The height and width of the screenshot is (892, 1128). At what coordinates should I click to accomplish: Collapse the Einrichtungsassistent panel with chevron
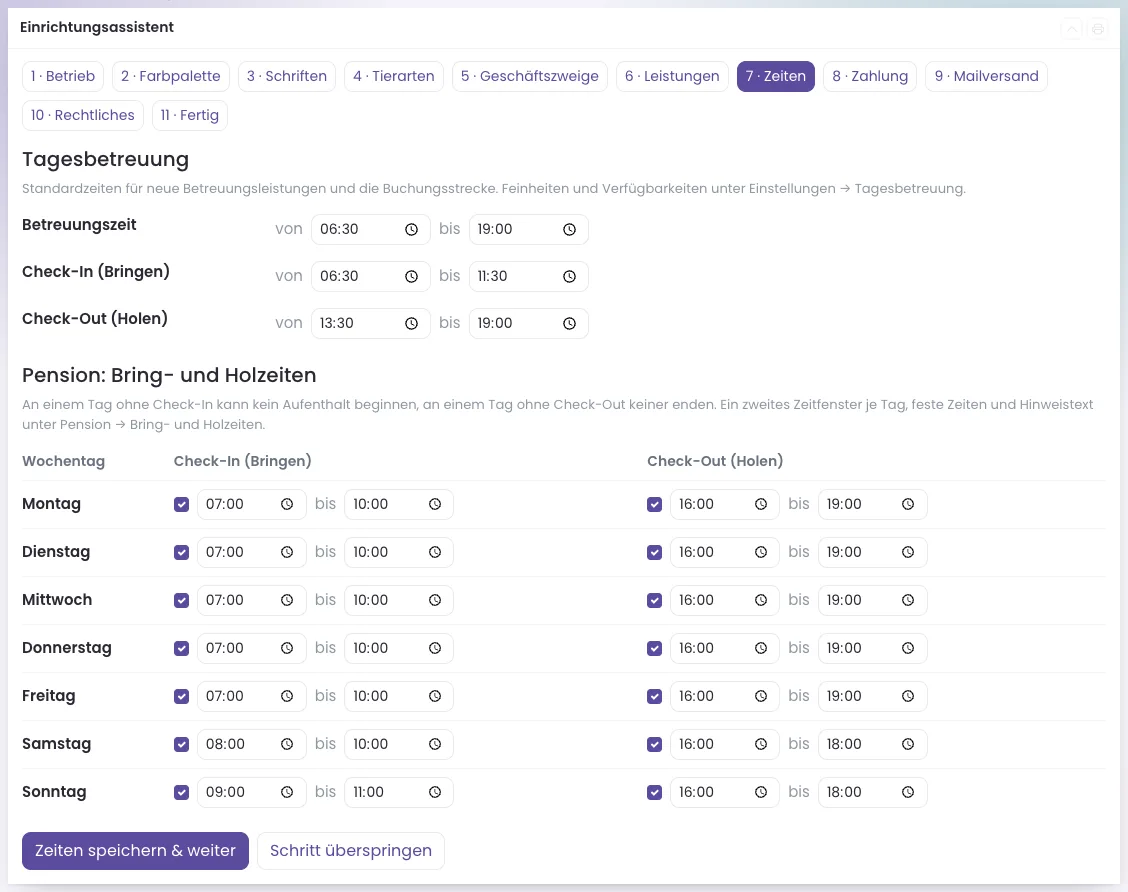tap(1072, 29)
